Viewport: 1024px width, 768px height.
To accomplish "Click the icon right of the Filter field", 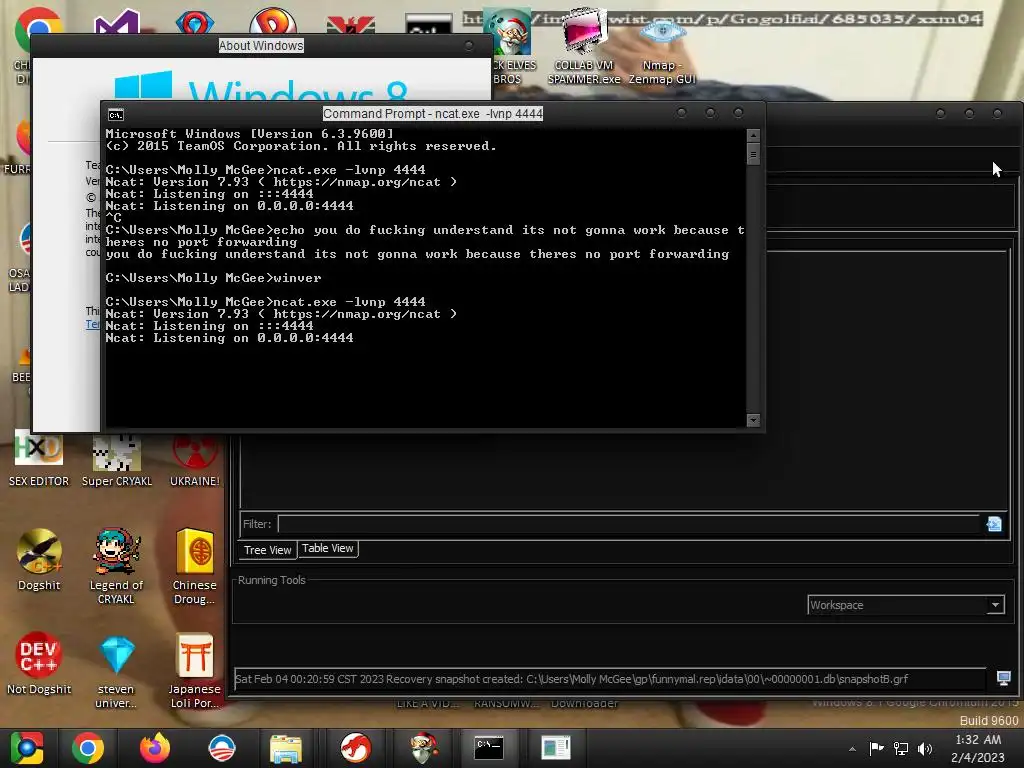I will pyautogui.click(x=994, y=524).
